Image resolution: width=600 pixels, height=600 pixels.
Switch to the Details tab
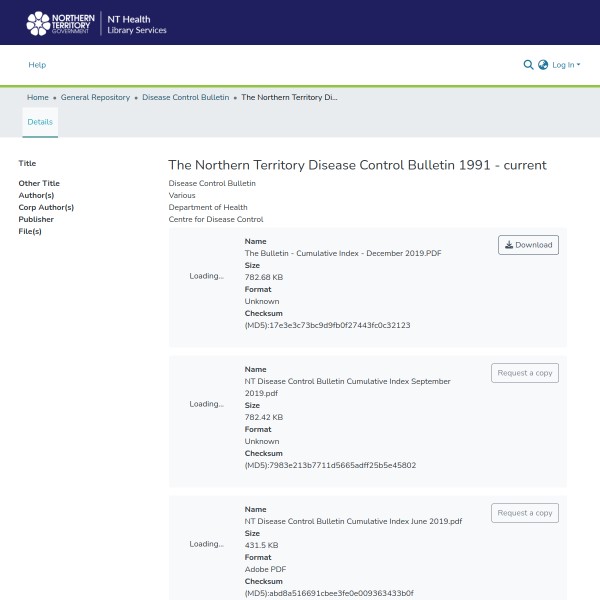(40, 122)
